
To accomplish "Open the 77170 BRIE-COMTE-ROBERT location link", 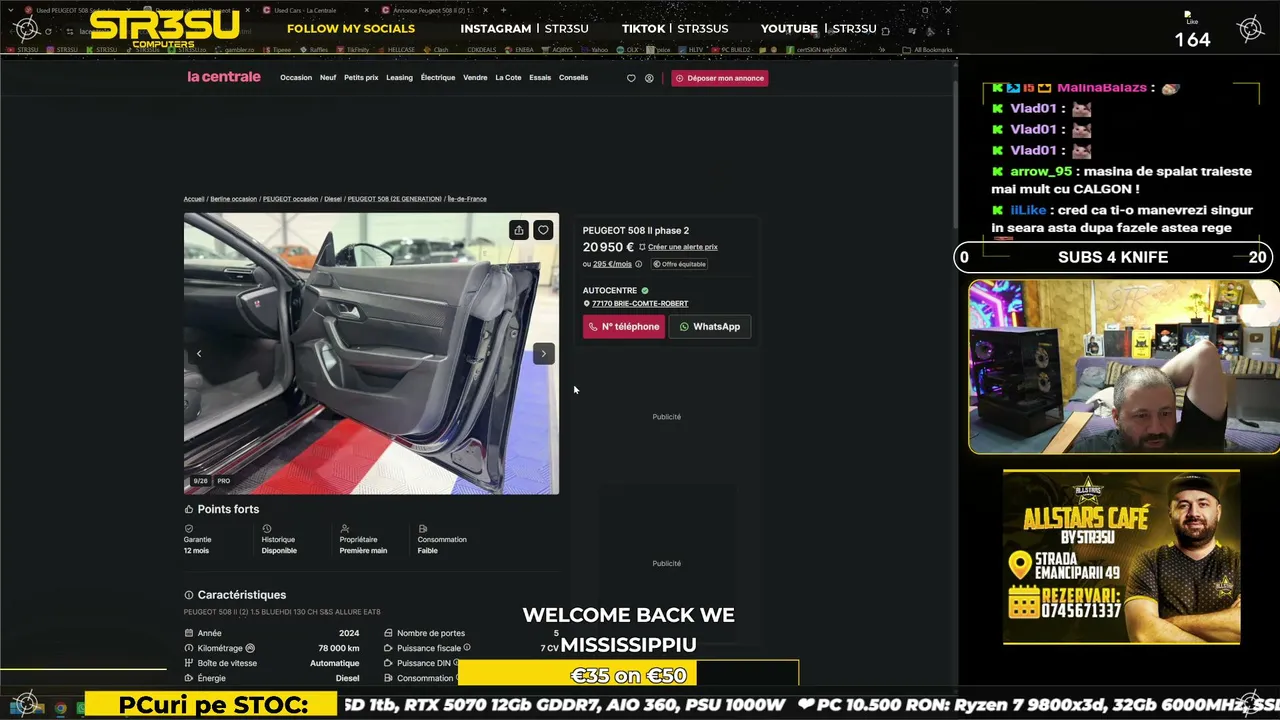I will point(640,303).
